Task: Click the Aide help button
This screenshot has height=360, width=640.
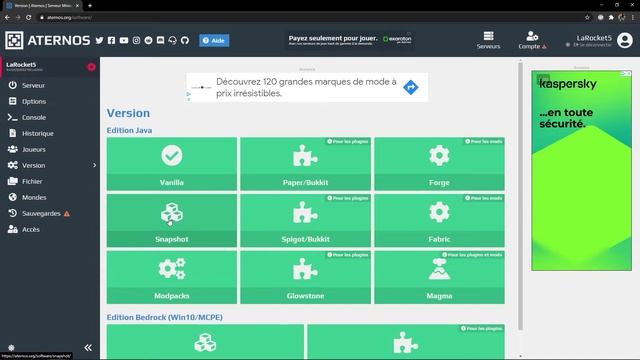Action: pos(214,40)
